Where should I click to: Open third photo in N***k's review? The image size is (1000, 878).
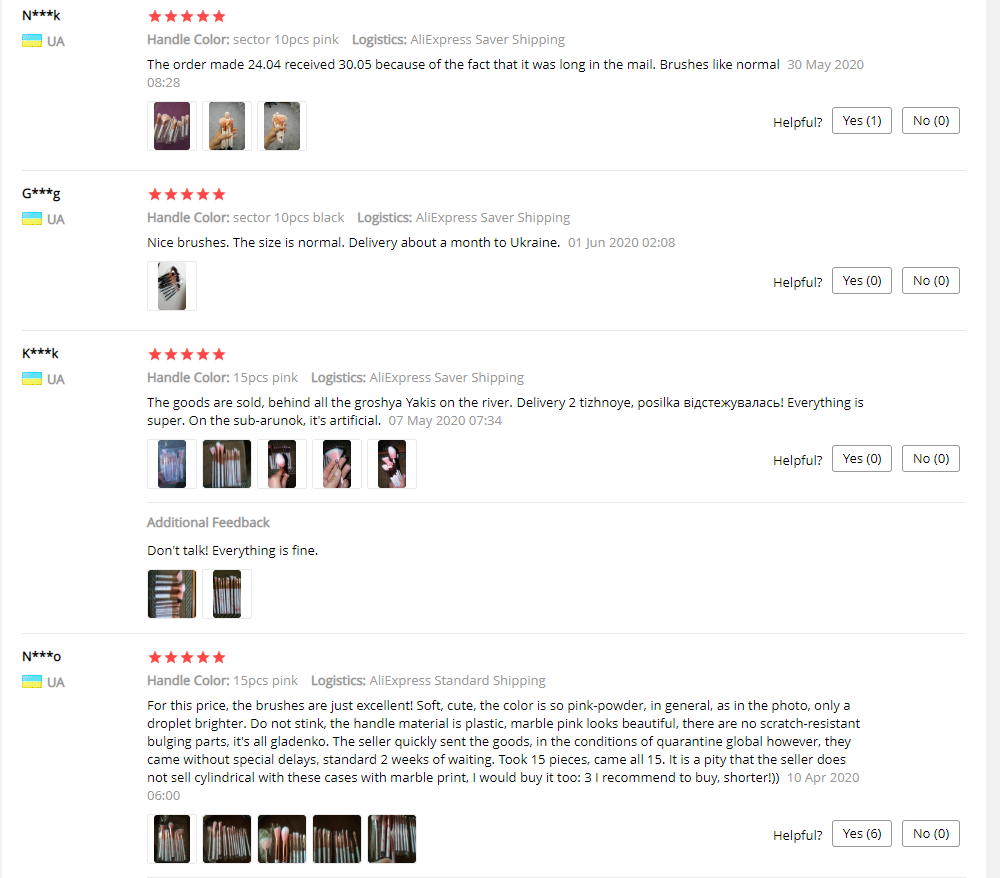click(x=282, y=126)
